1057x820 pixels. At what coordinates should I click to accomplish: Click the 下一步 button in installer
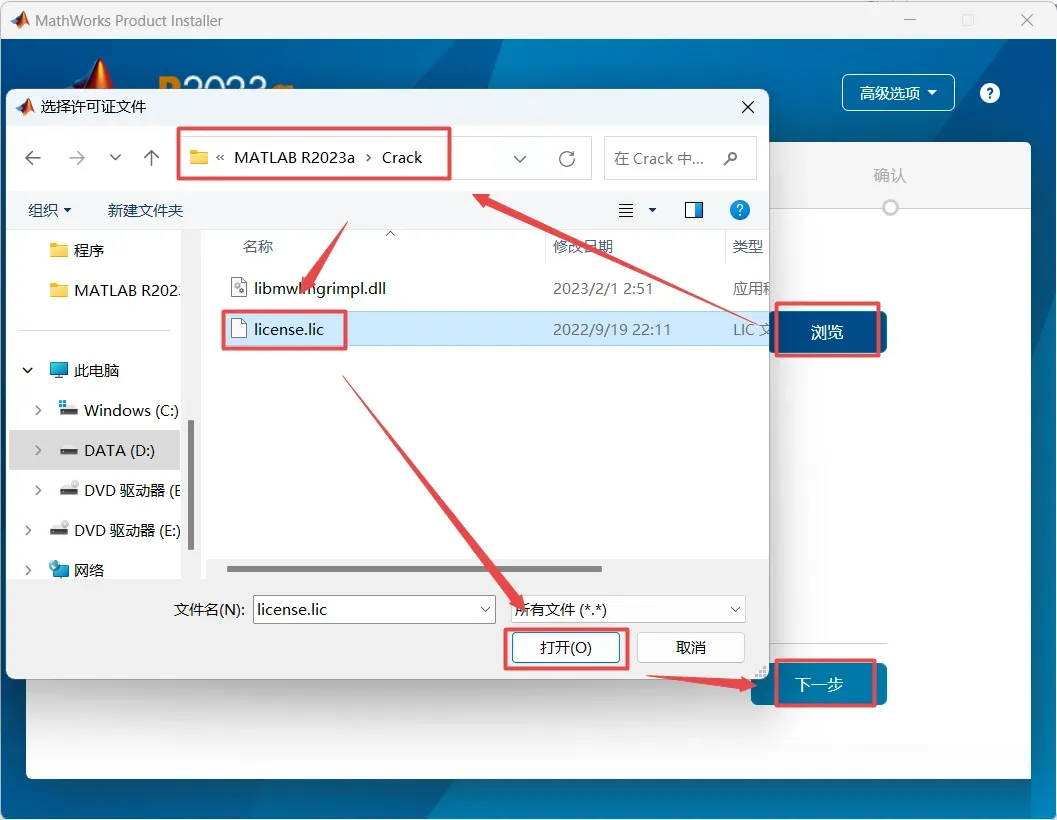click(819, 684)
